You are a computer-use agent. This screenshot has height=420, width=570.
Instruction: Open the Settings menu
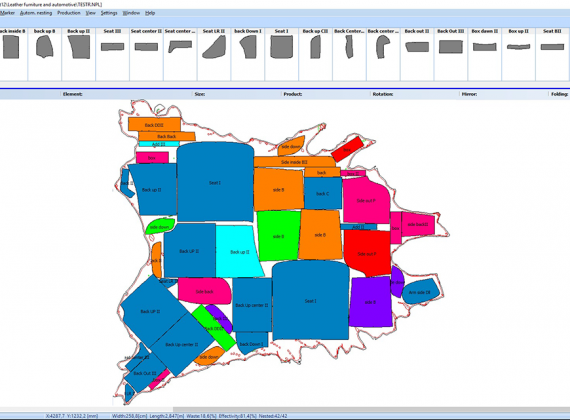pos(109,13)
